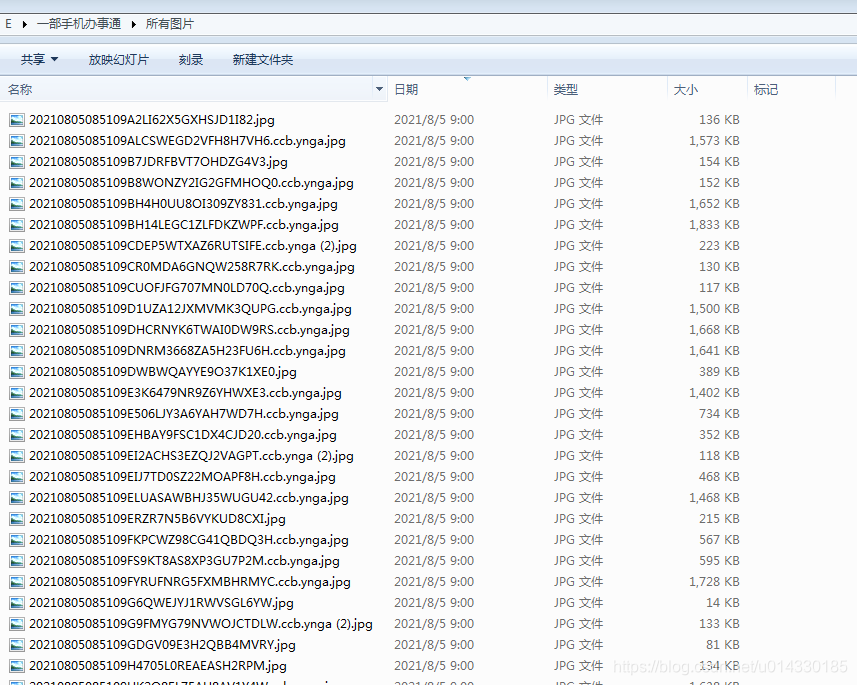This screenshot has height=685, width=857.
Task: Select the JPG icon for CR0MDA6GNQW258R7RK.ccb.ynga.jpg
Action: click(x=17, y=266)
